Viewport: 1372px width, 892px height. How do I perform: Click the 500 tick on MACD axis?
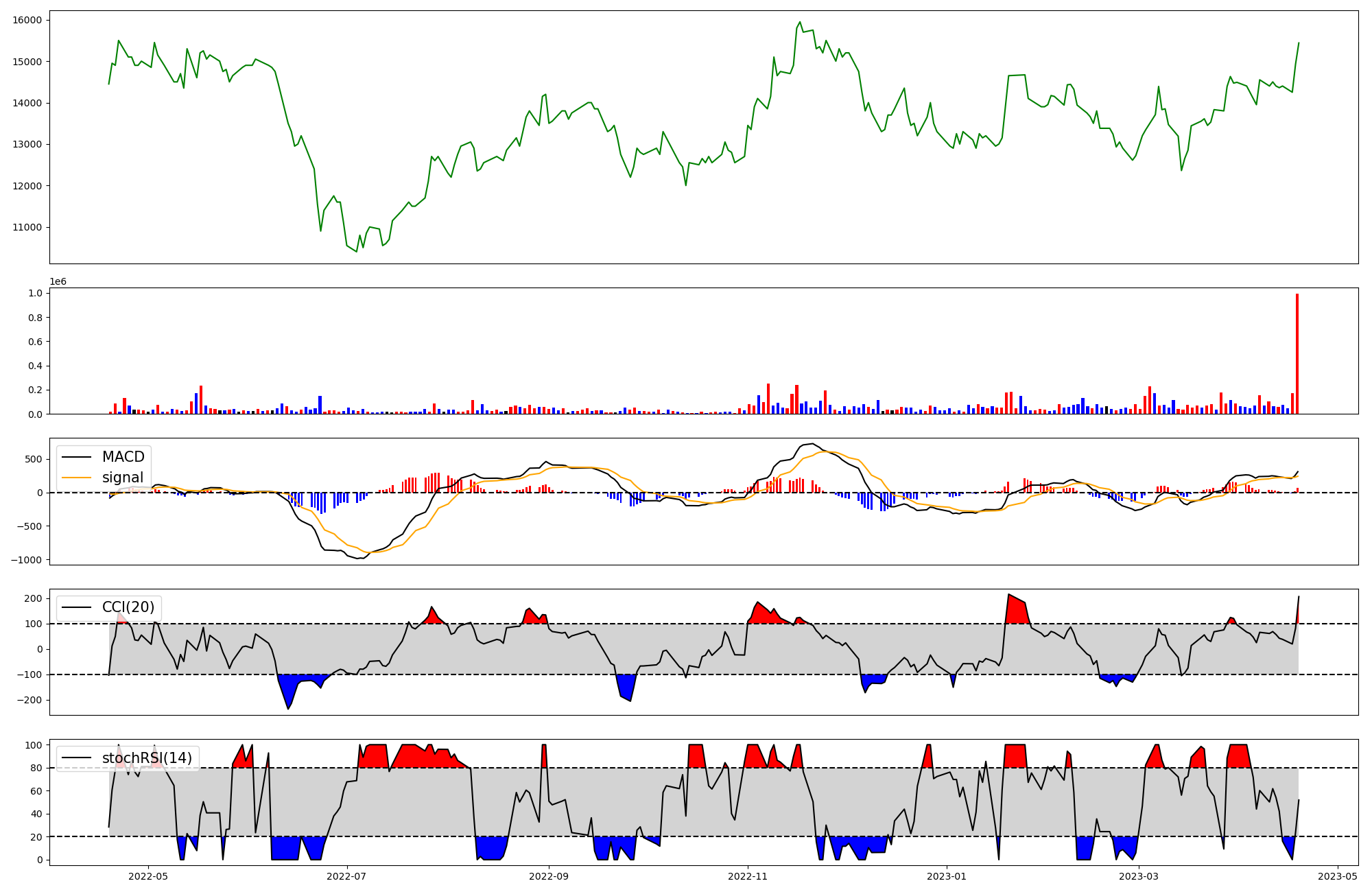point(33,459)
